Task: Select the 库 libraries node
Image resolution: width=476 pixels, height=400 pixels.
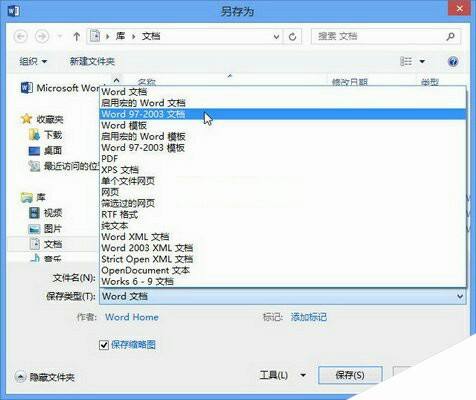Action: pyautogui.click(x=33, y=197)
